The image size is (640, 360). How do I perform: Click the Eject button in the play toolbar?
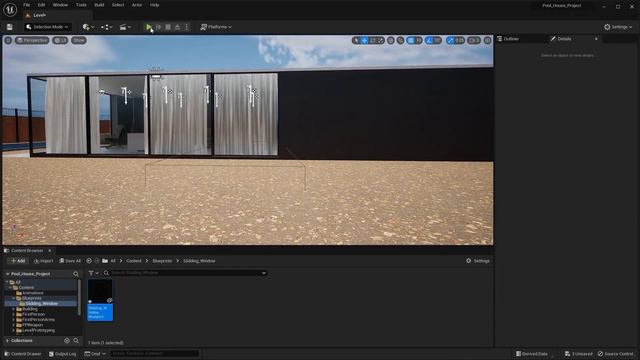click(178, 27)
